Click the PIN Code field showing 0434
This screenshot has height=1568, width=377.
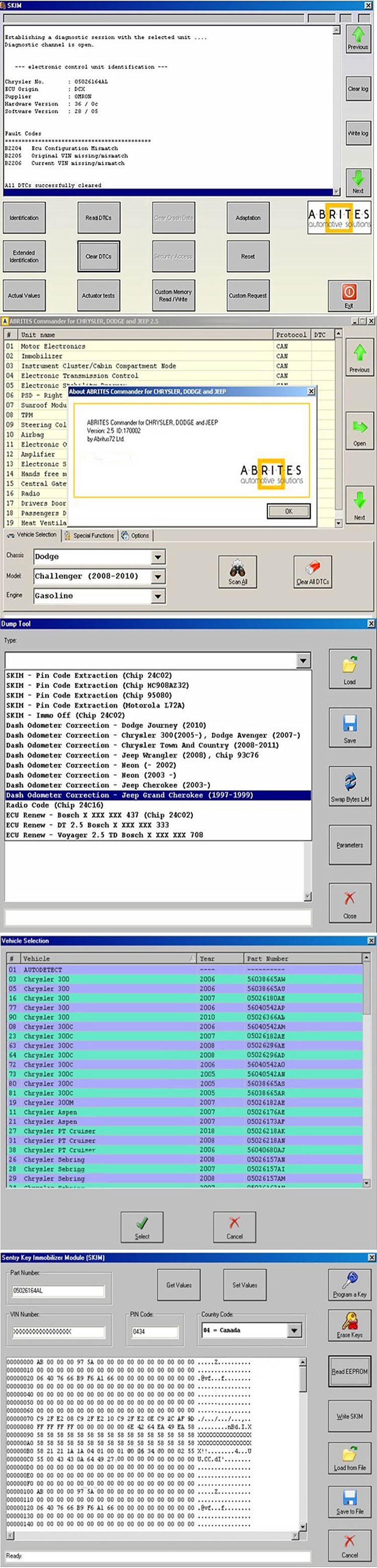(155, 1333)
